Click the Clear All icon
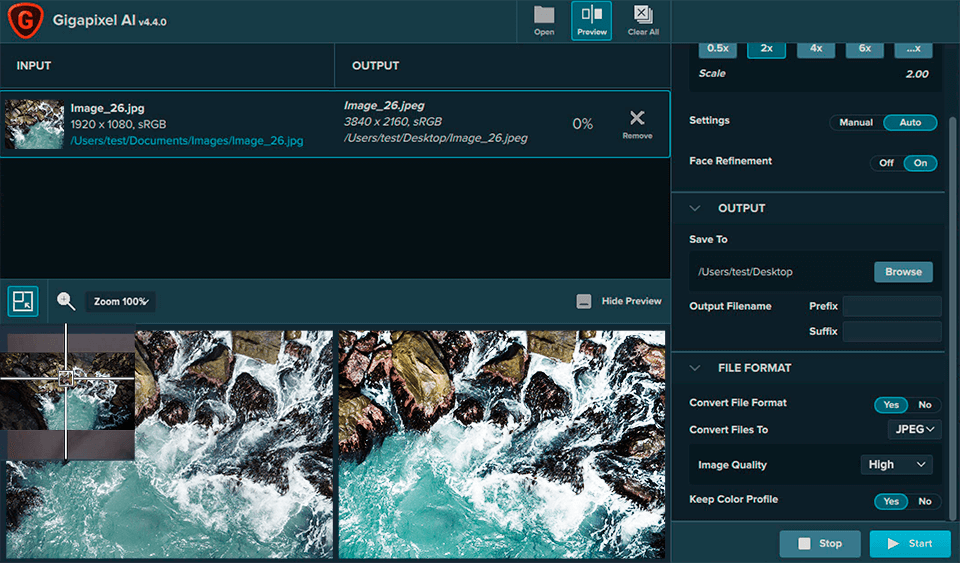The height and width of the screenshot is (563, 960). click(x=643, y=21)
